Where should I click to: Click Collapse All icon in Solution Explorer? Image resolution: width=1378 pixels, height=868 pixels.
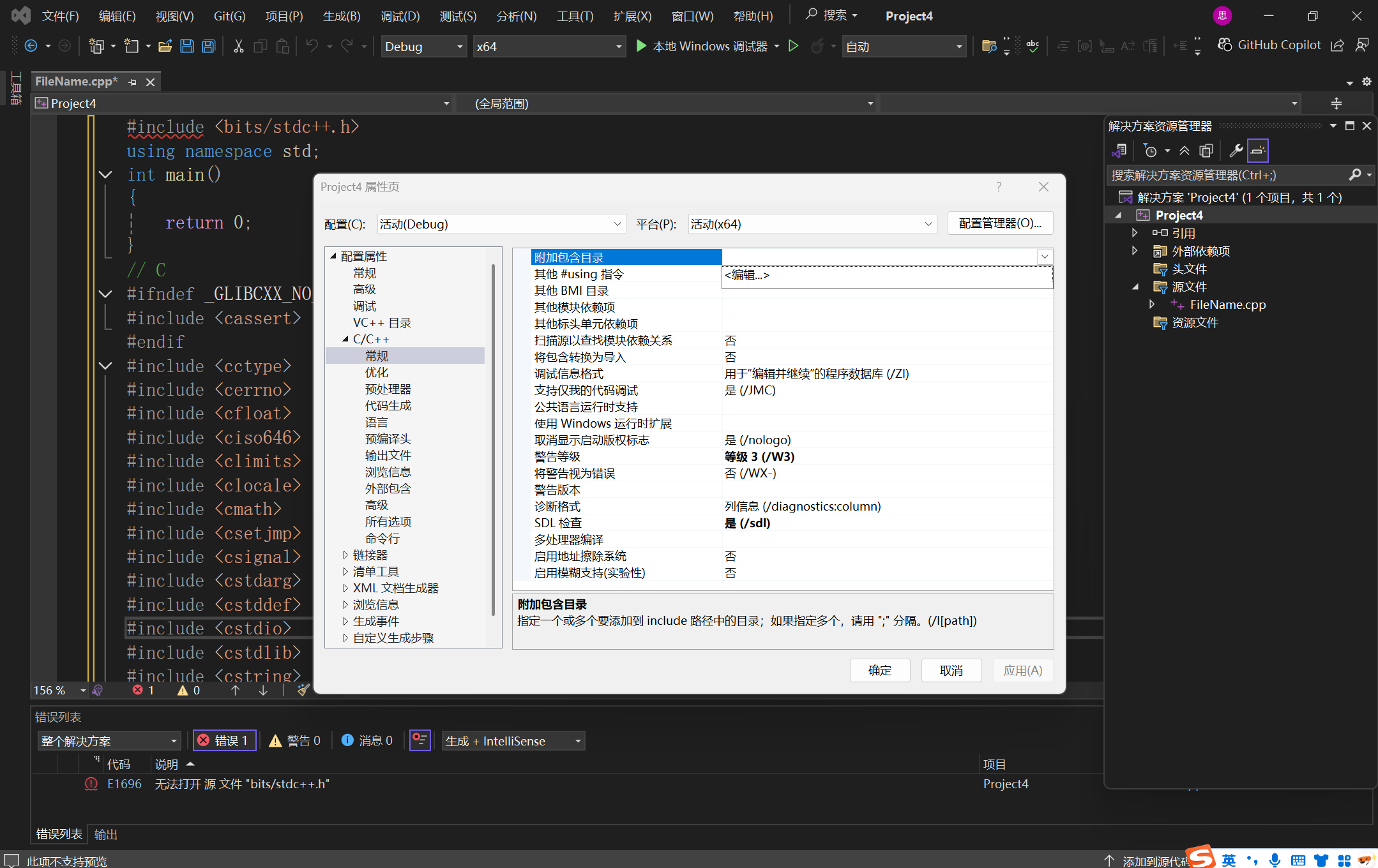(1185, 151)
